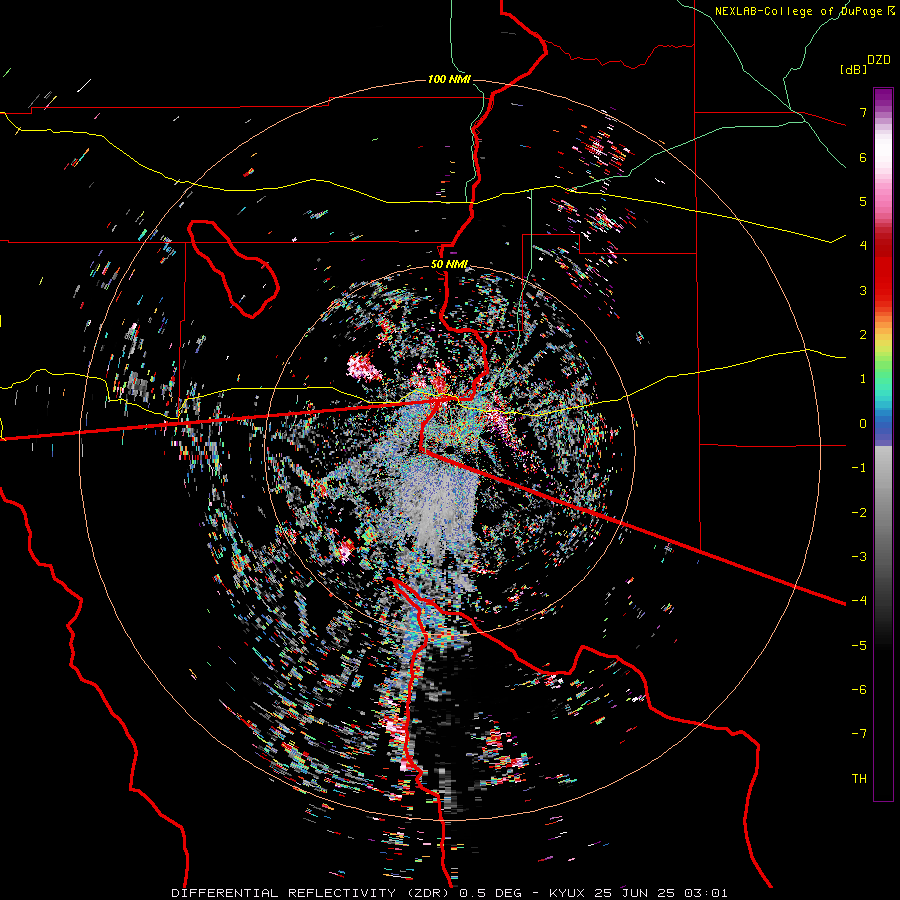Click the legend value 2
900x900 pixels.
(x=863, y=335)
